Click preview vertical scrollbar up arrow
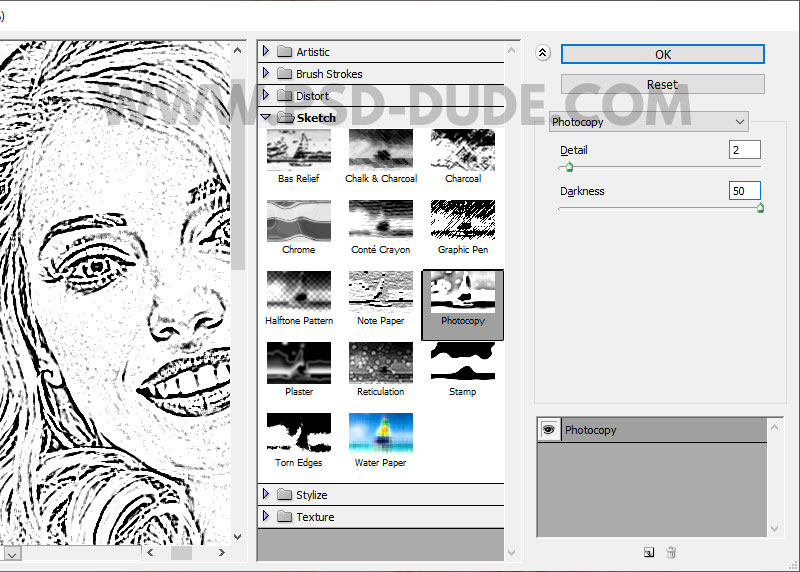800x572 pixels. click(237, 51)
